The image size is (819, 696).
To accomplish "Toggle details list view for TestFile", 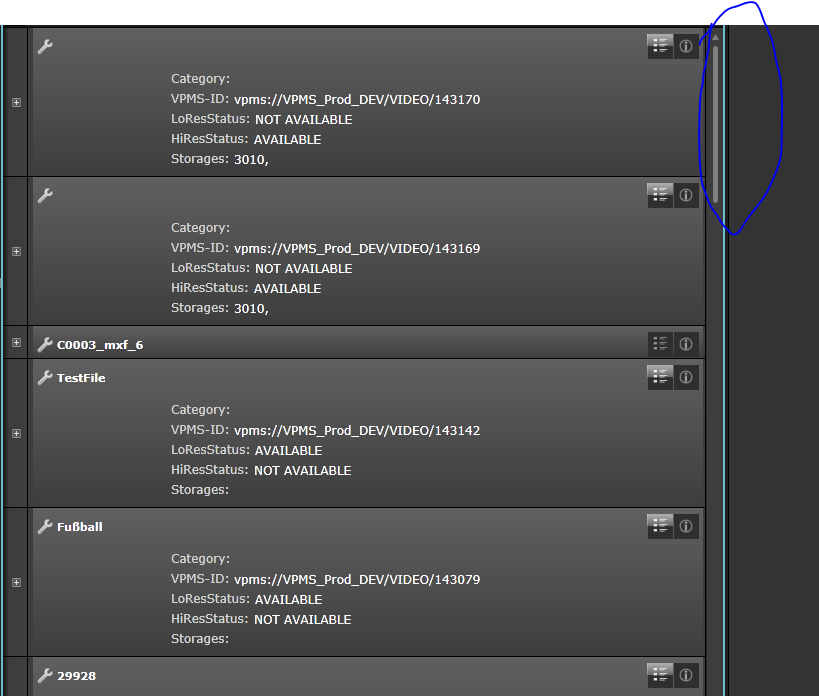I will pyautogui.click(x=660, y=377).
